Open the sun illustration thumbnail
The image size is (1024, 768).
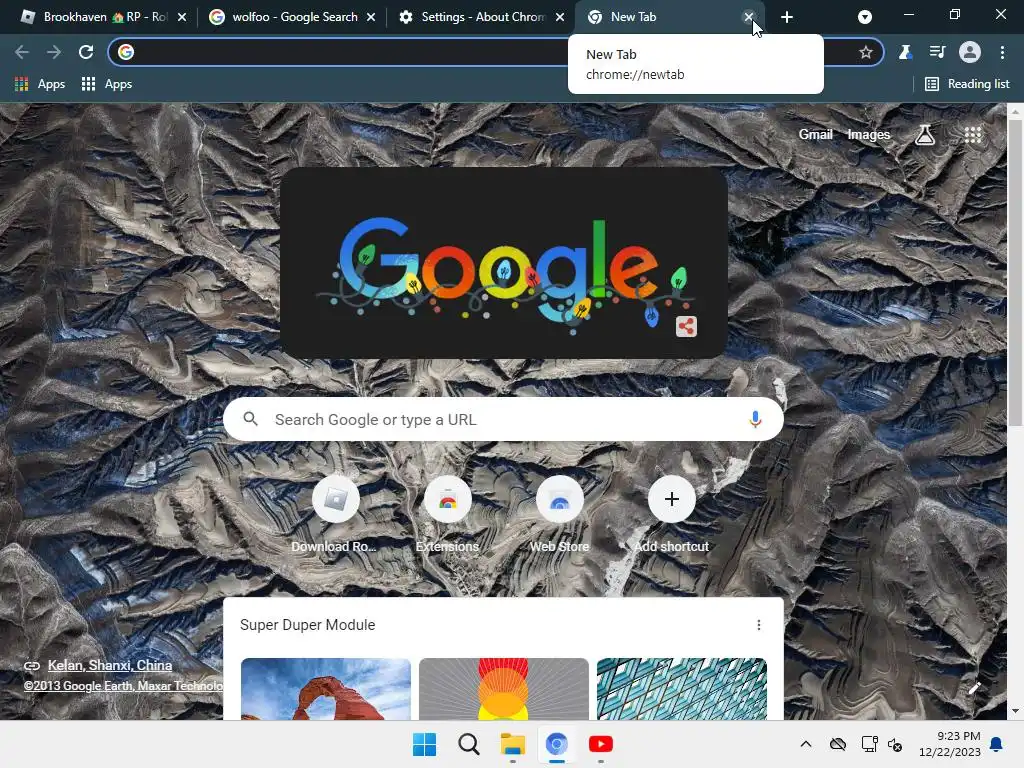(504, 689)
